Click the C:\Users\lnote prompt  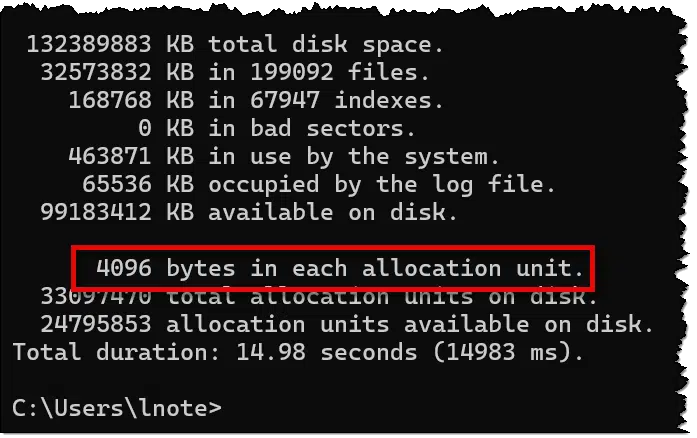point(116,408)
